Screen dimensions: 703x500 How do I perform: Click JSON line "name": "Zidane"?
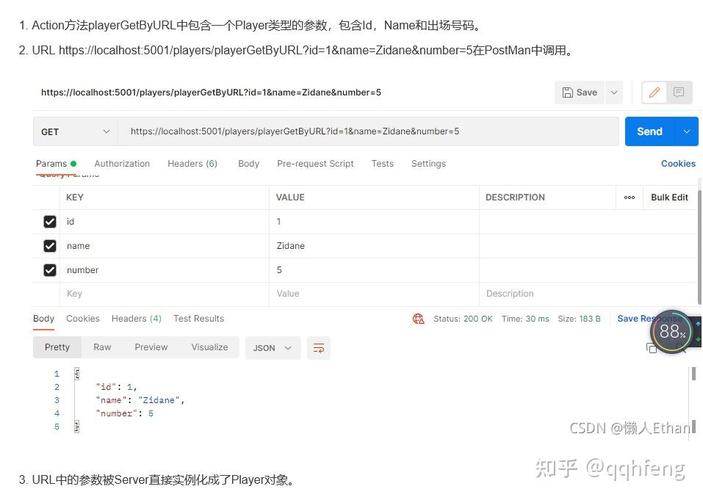click(x=140, y=400)
